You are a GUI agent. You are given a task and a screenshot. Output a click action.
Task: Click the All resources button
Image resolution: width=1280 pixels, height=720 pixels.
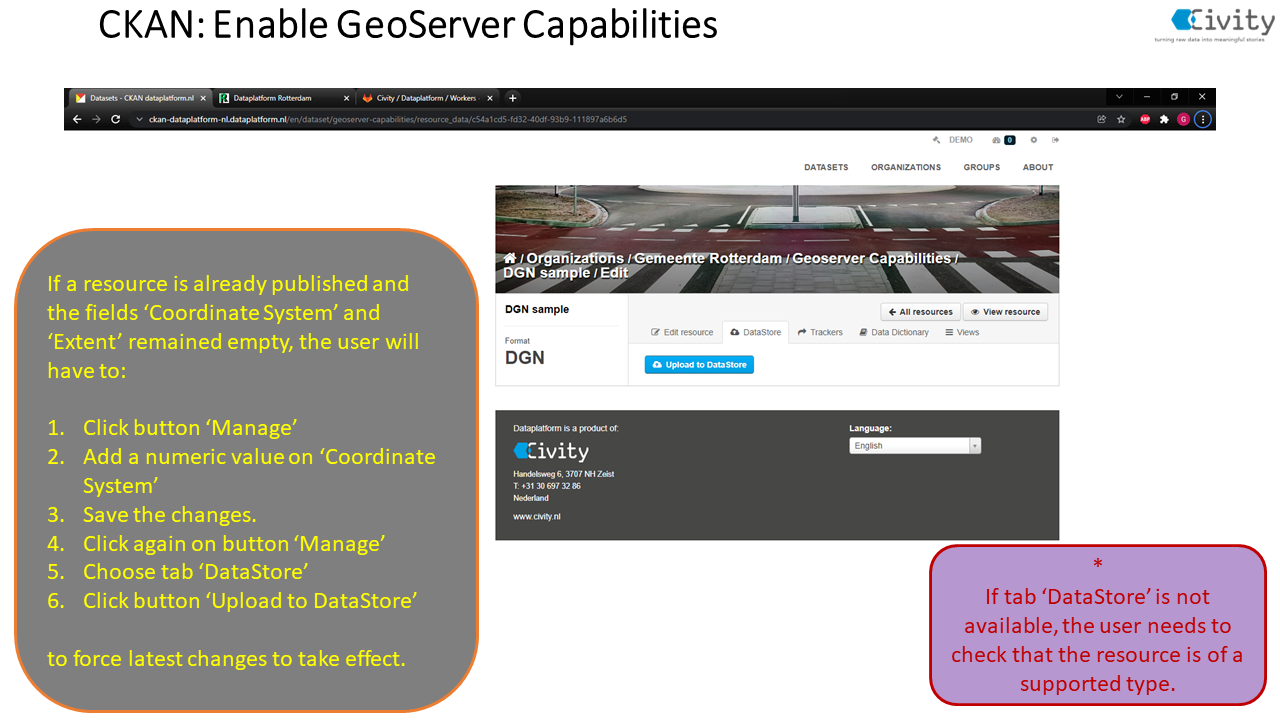(x=920, y=312)
